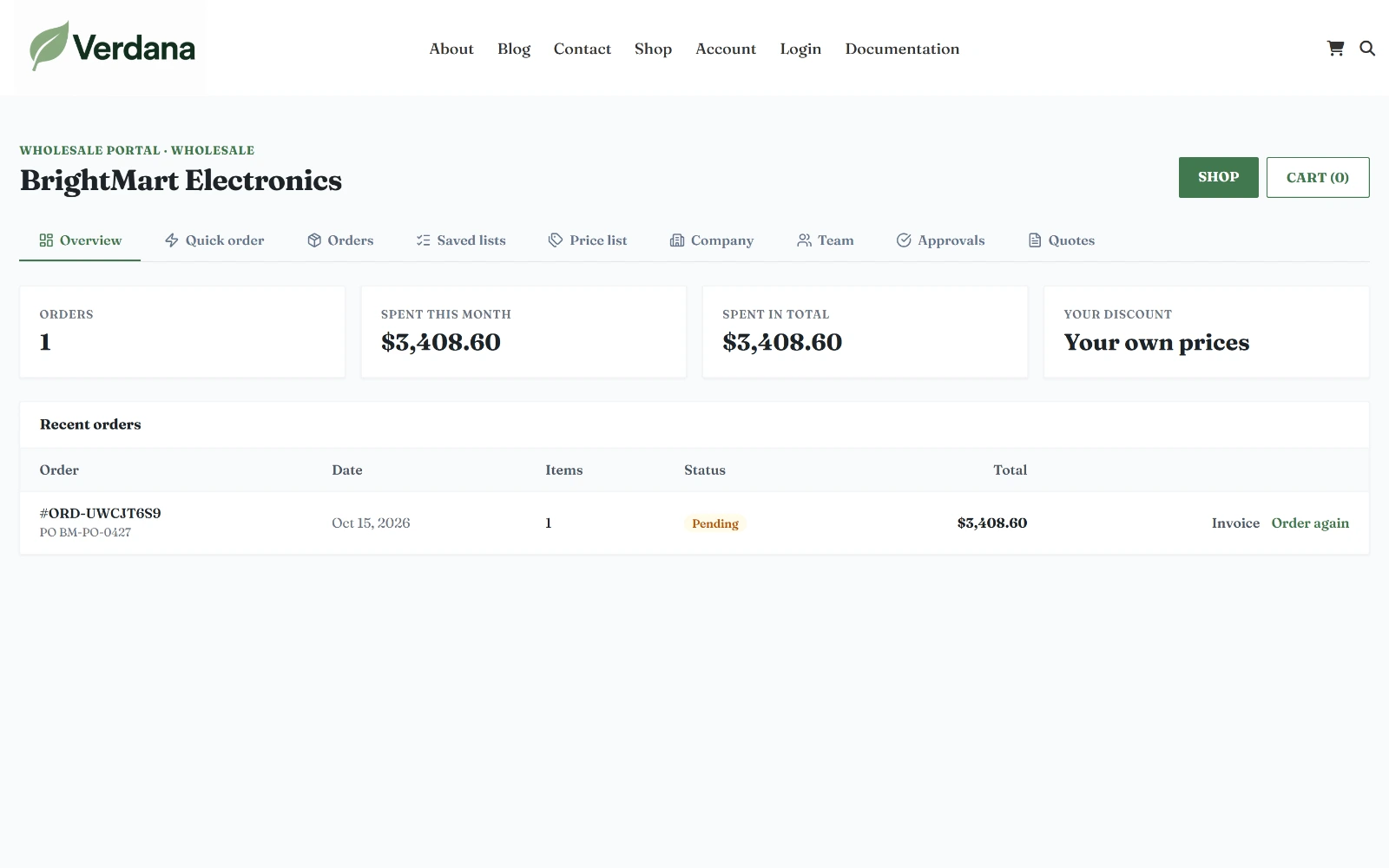The image size is (1389, 868).
Task: Switch to the Quick order tab
Action: pyautogui.click(x=214, y=240)
